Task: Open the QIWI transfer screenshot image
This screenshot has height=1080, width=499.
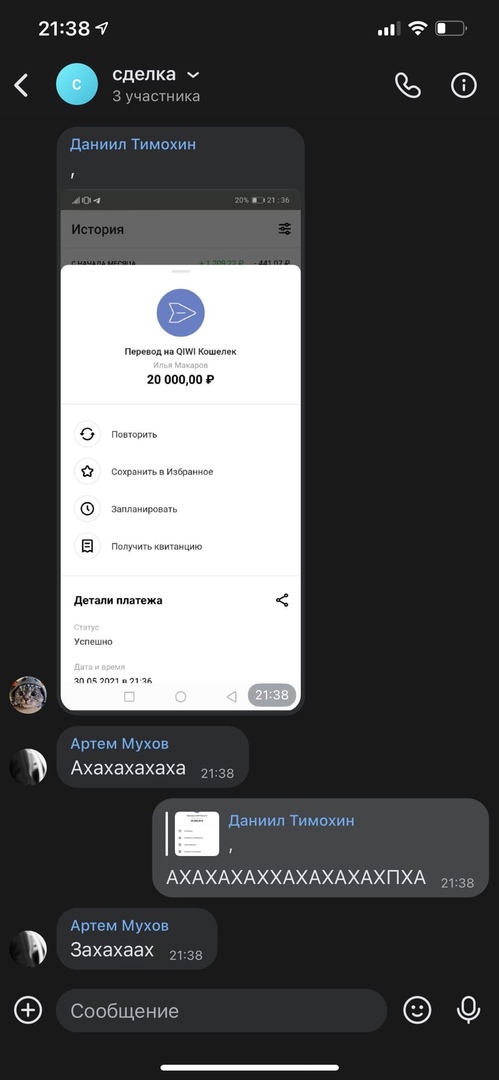Action: click(x=181, y=450)
